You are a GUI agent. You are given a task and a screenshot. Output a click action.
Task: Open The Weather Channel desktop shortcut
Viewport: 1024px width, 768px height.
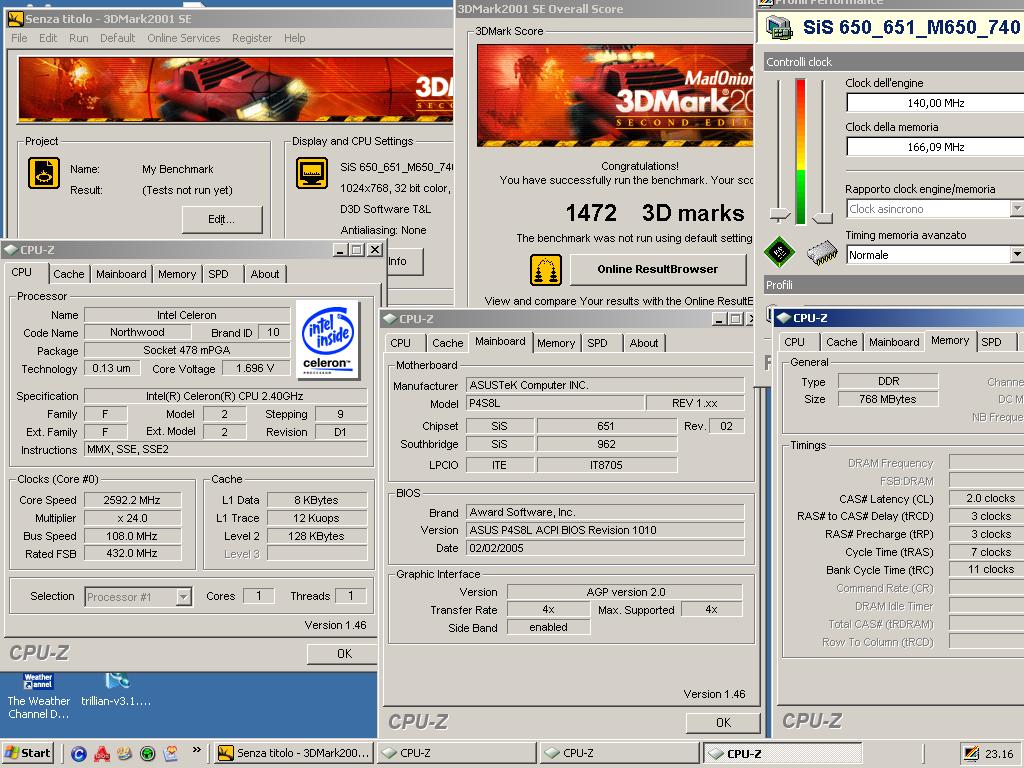point(38,696)
